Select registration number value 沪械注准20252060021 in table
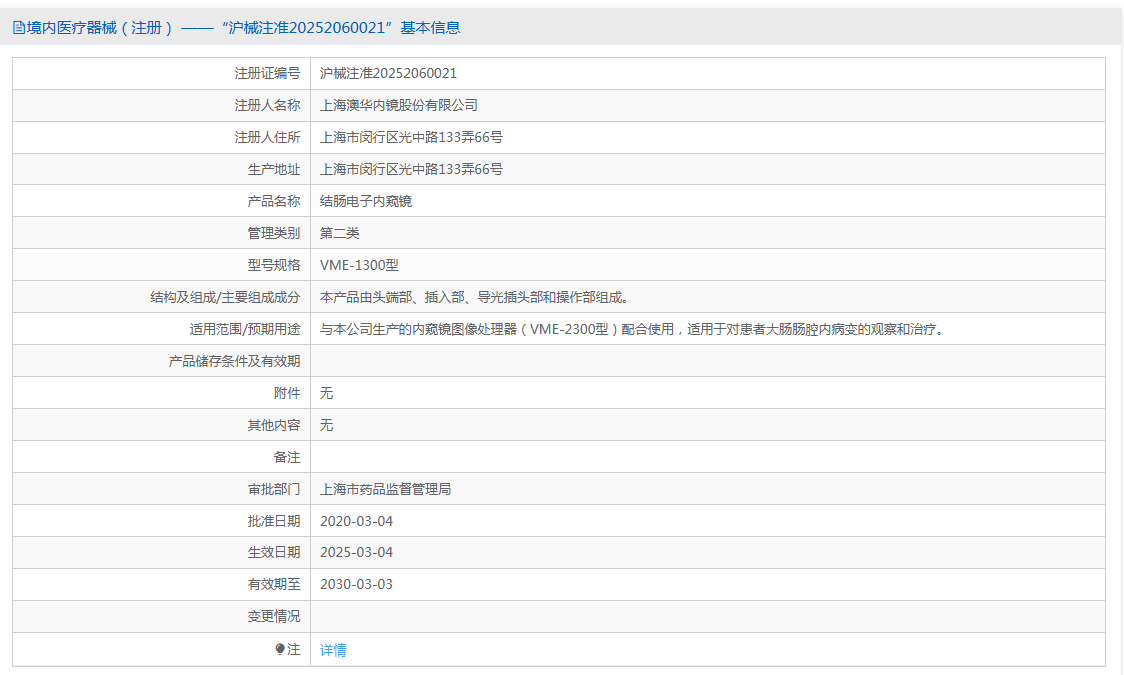This screenshot has width=1124, height=675. pos(388,73)
